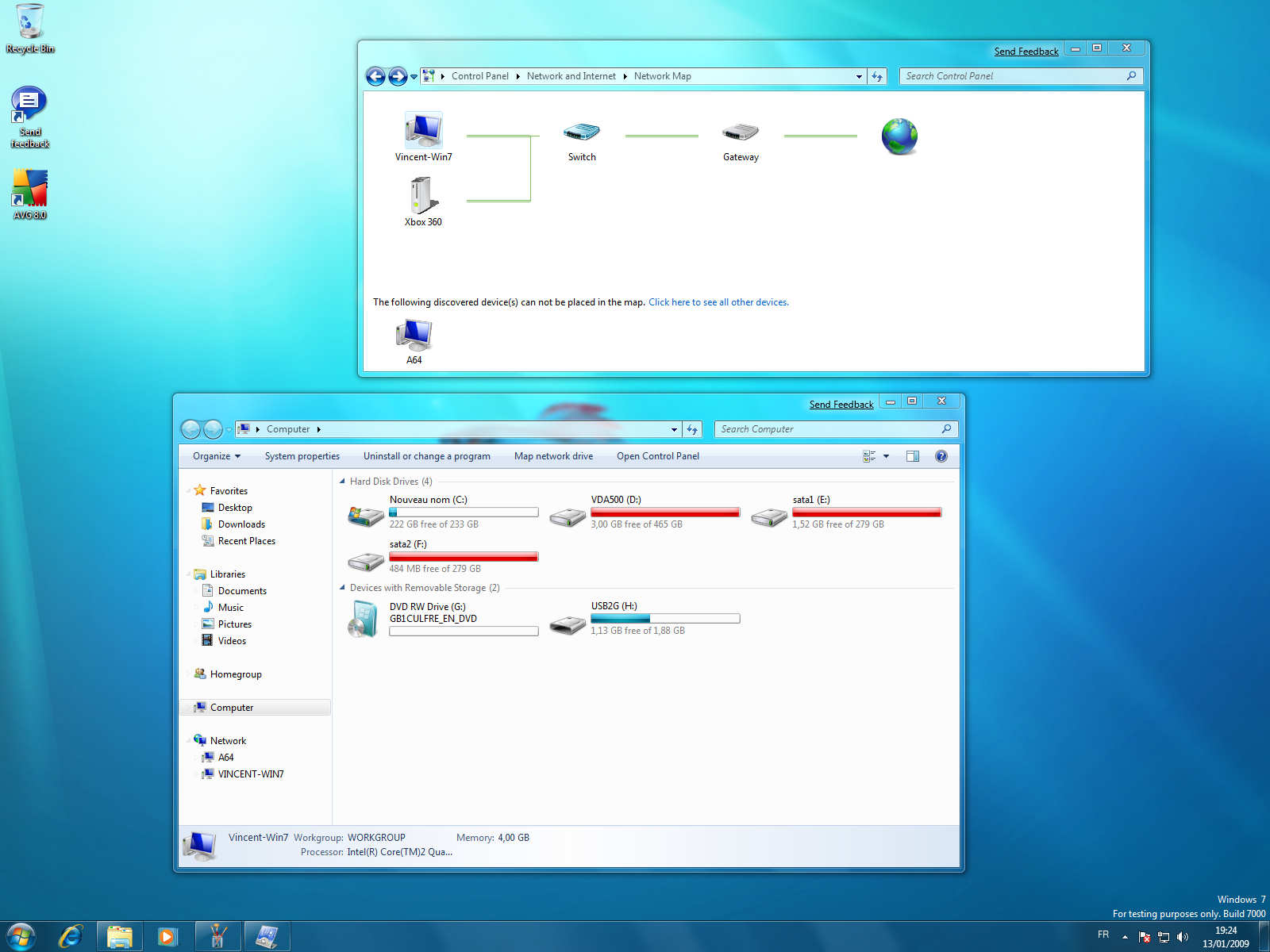Click Open Control Panel toolbar item

(x=658, y=456)
